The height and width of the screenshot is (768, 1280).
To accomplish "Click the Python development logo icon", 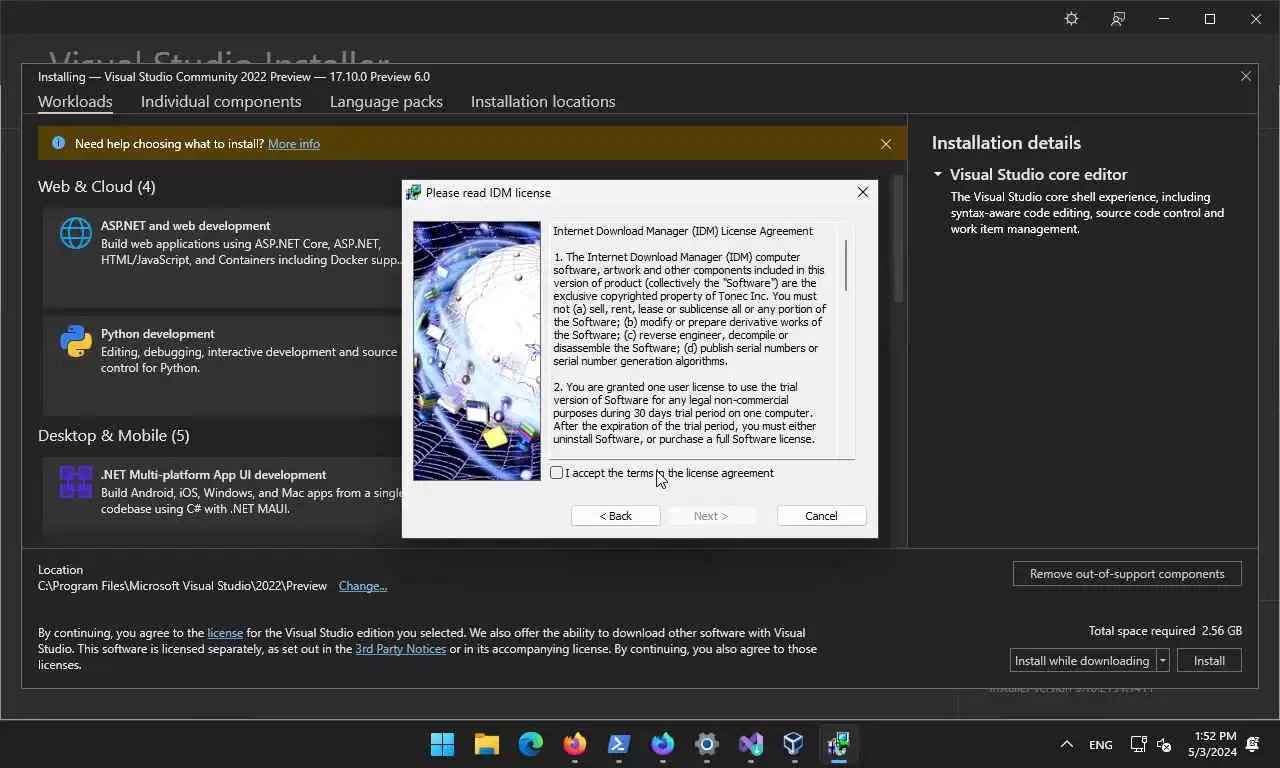I will tap(76, 341).
